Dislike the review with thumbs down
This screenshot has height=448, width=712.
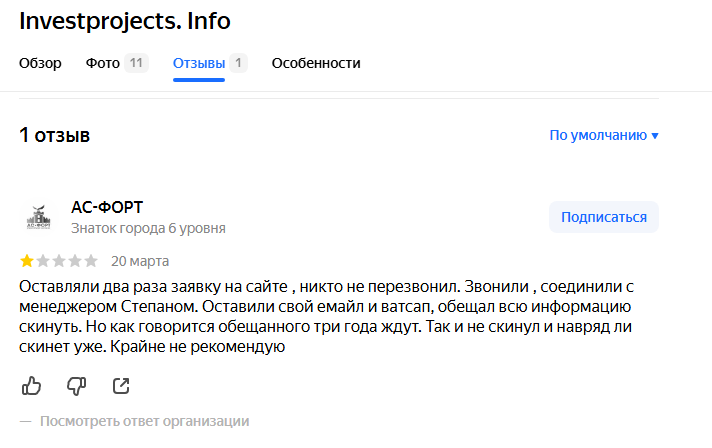[76, 385]
